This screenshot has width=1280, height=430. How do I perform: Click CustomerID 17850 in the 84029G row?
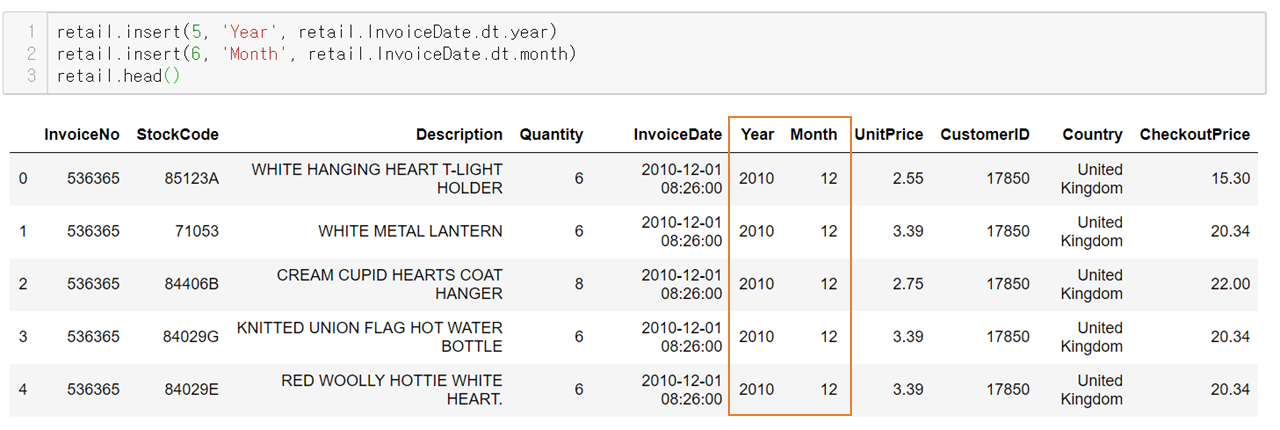(x=1008, y=337)
